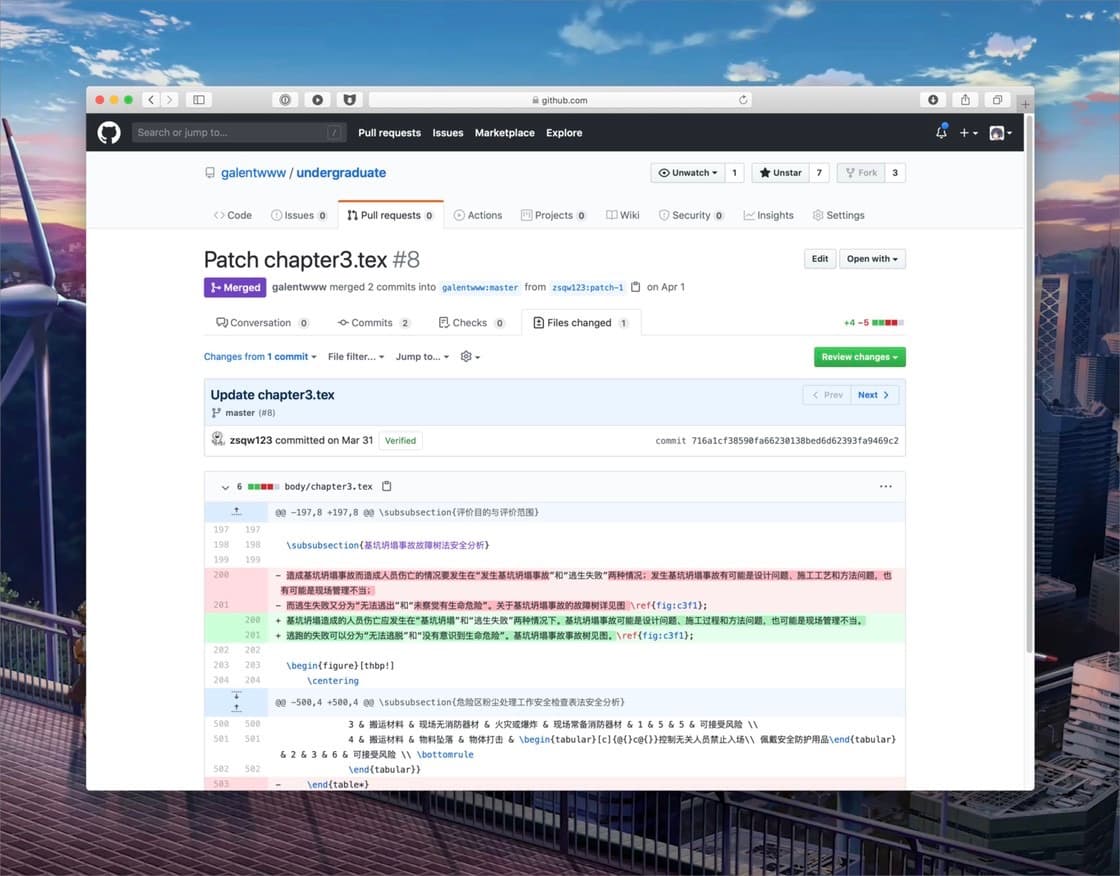
Task: Collapse the body/chapter3.tex diff
Action: (x=224, y=487)
